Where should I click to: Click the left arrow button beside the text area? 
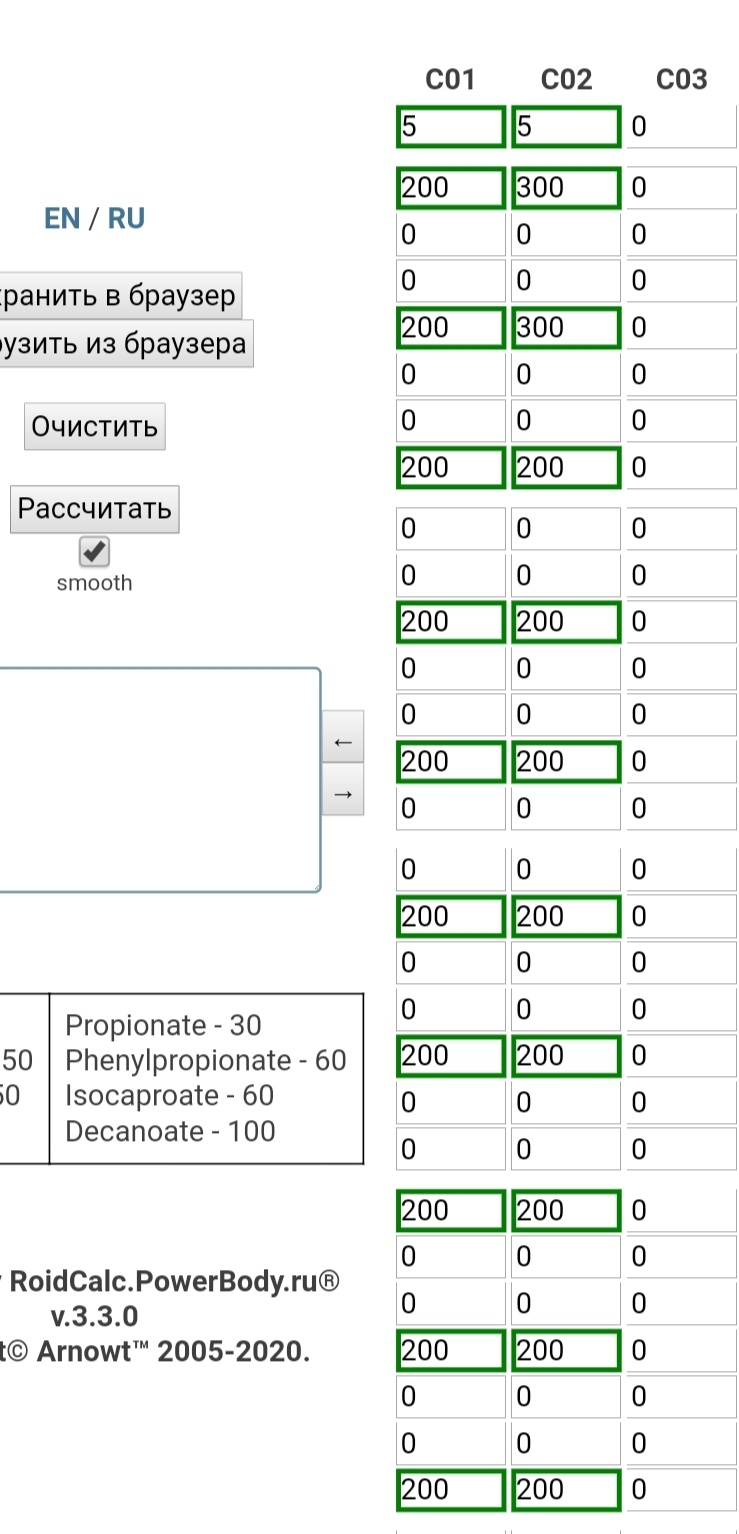(x=342, y=741)
